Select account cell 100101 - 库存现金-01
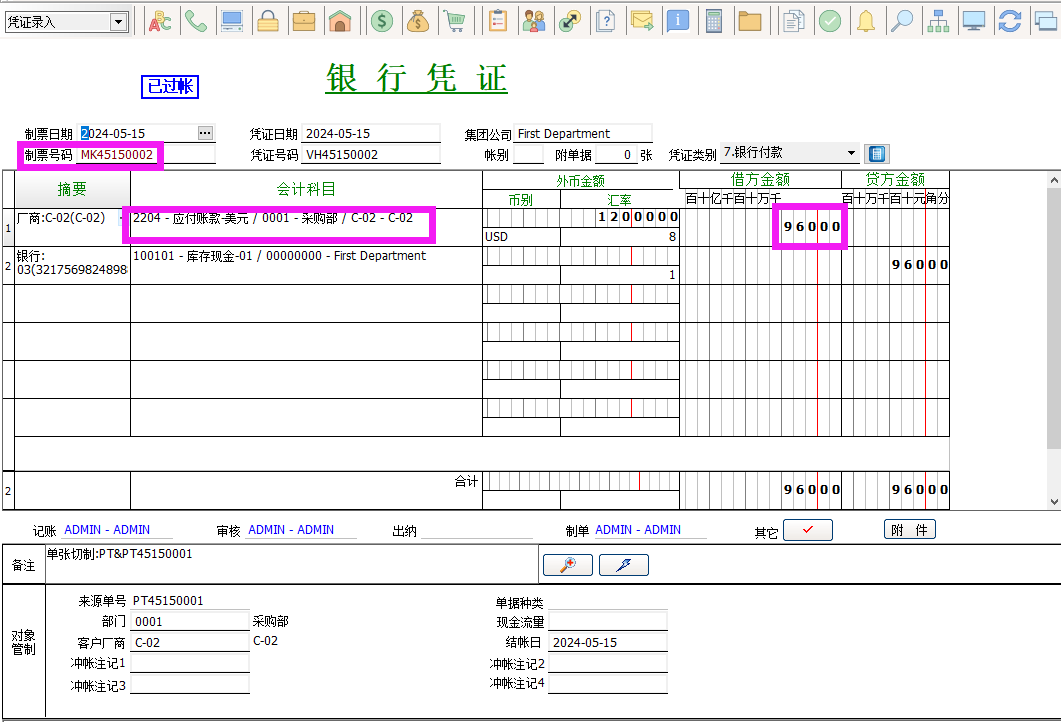This screenshot has height=722, width=1061. pos(306,265)
